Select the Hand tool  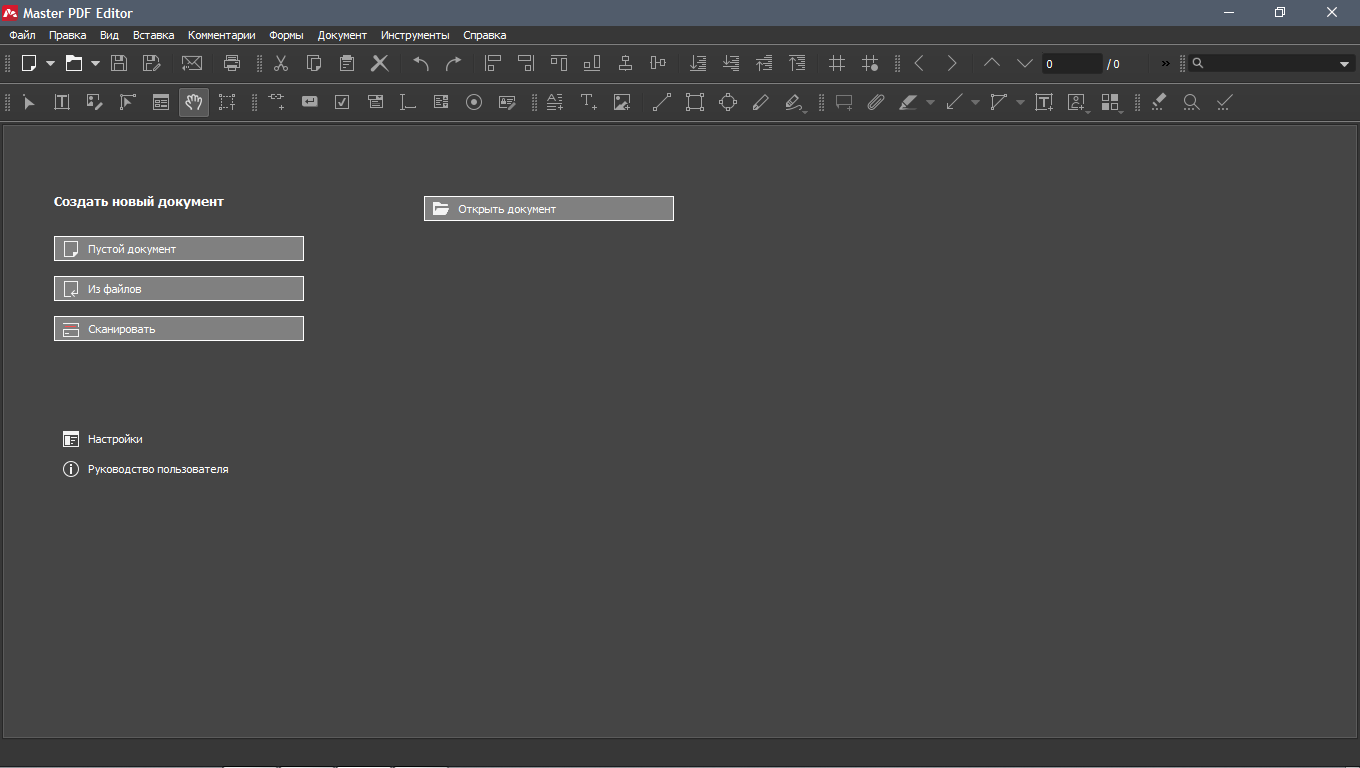194,102
